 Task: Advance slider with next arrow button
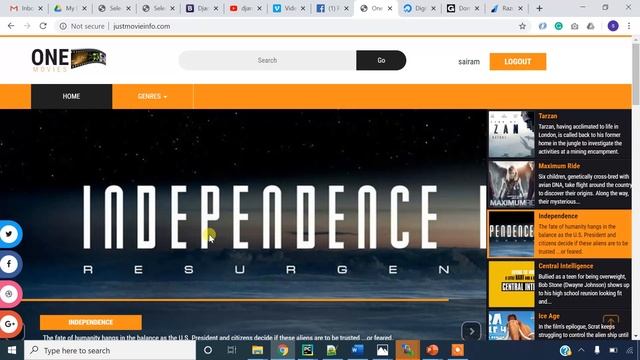click(471, 331)
